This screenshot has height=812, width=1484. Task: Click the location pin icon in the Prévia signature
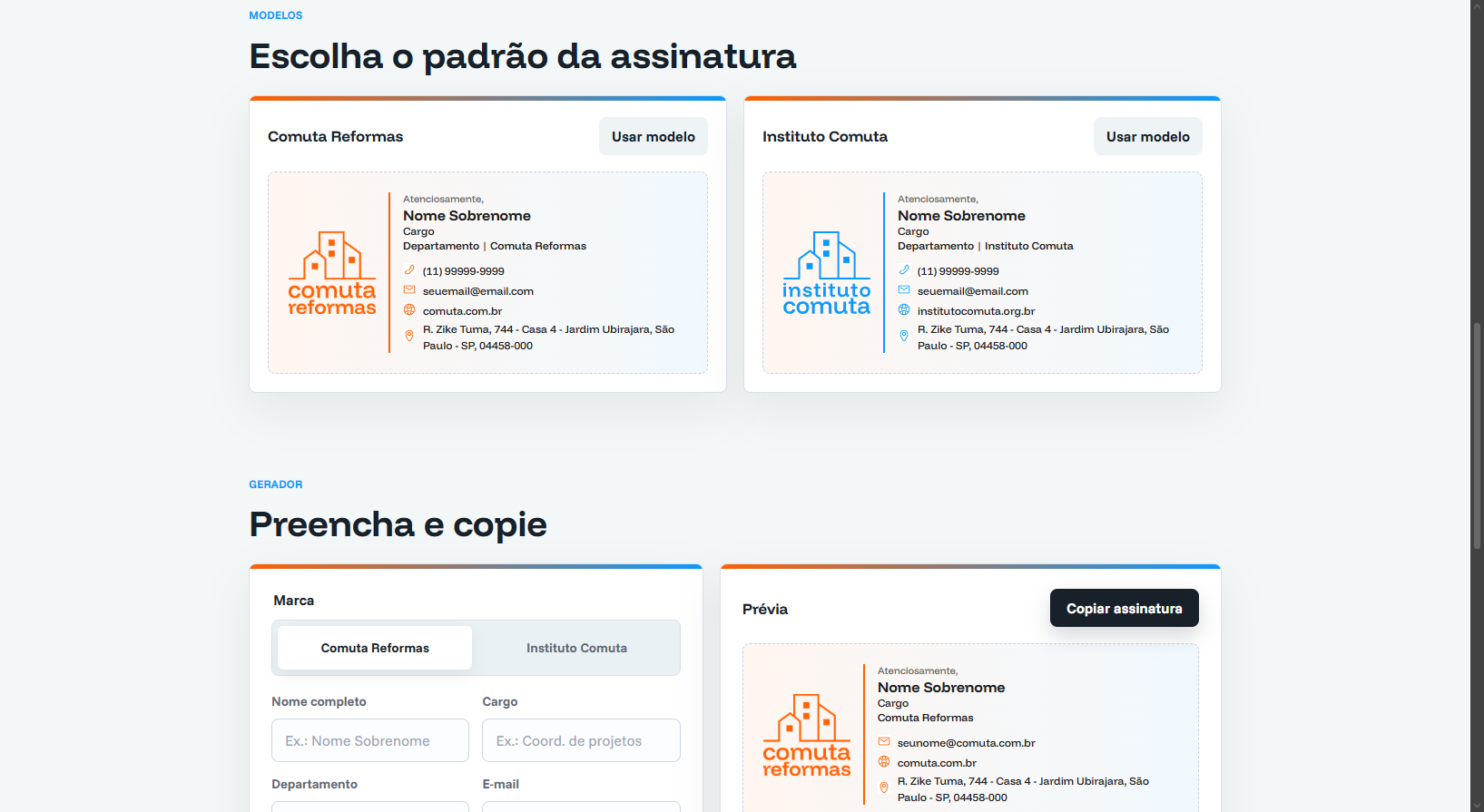point(884,788)
